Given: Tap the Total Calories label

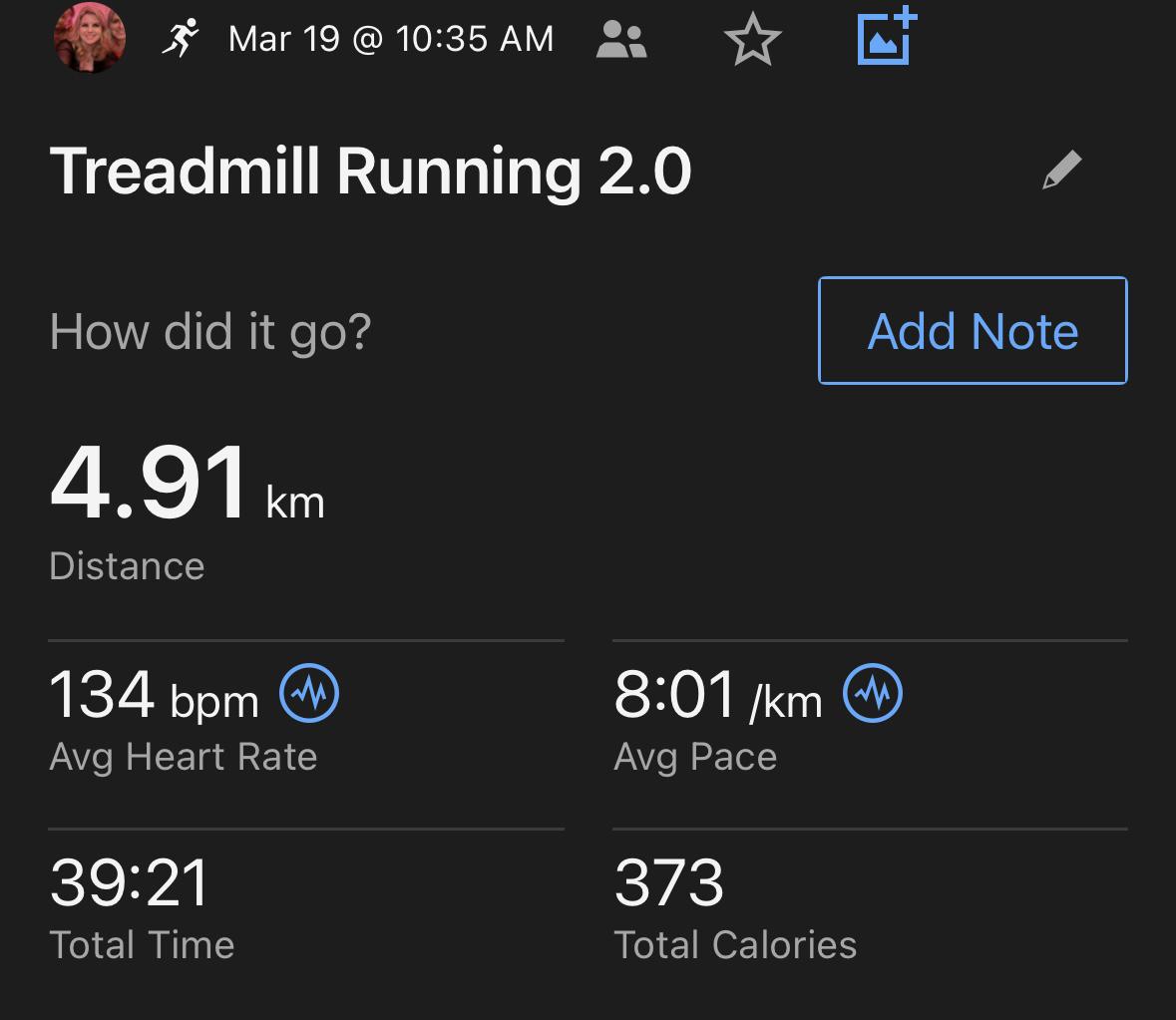Looking at the screenshot, I should [x=735, y=944].
